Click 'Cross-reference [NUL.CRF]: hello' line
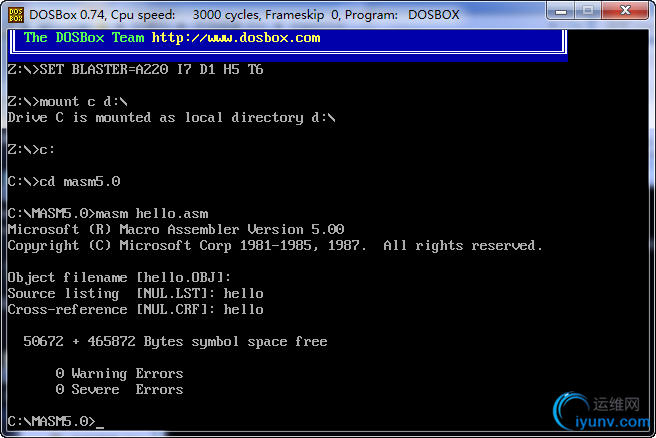656x438 pixels. click(x=136, y=310)
